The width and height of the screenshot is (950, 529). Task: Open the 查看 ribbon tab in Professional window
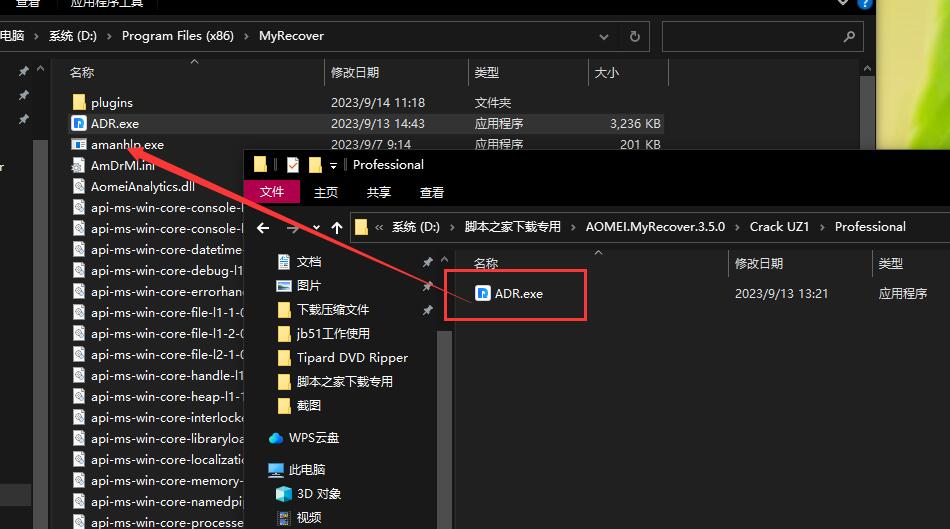432,193
